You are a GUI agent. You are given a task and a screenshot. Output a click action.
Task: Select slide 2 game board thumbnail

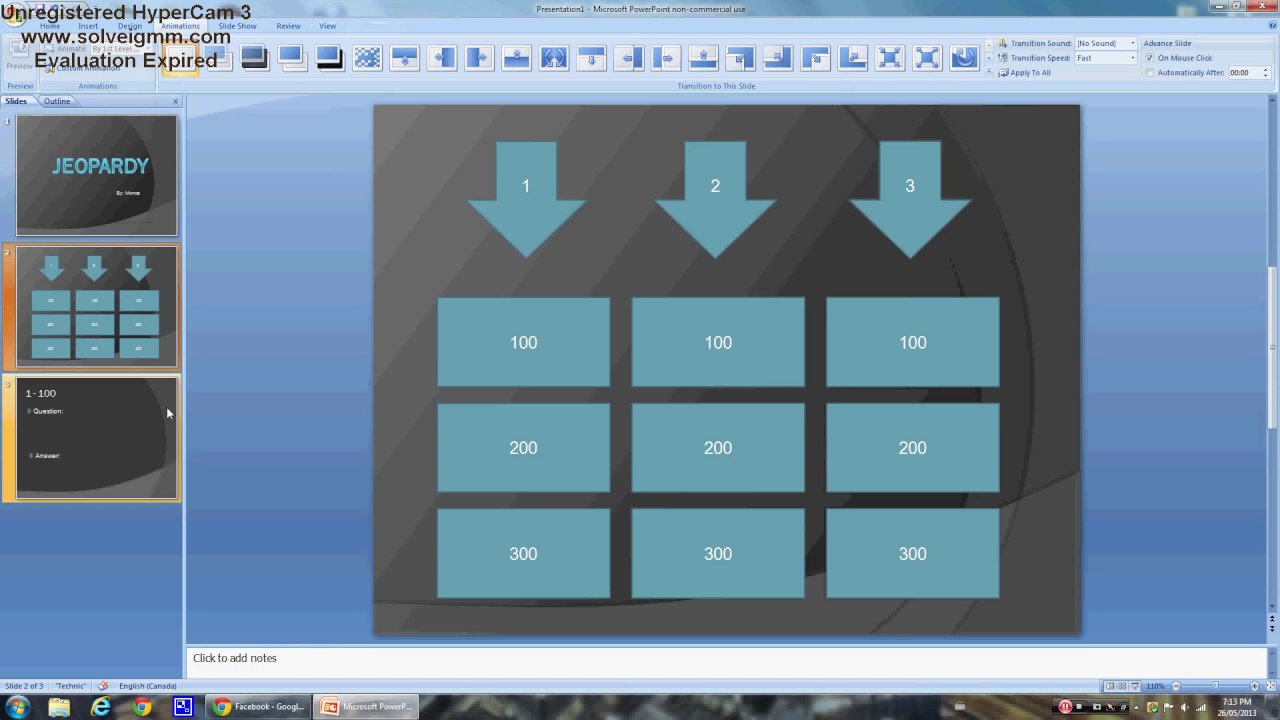[97, 306]
